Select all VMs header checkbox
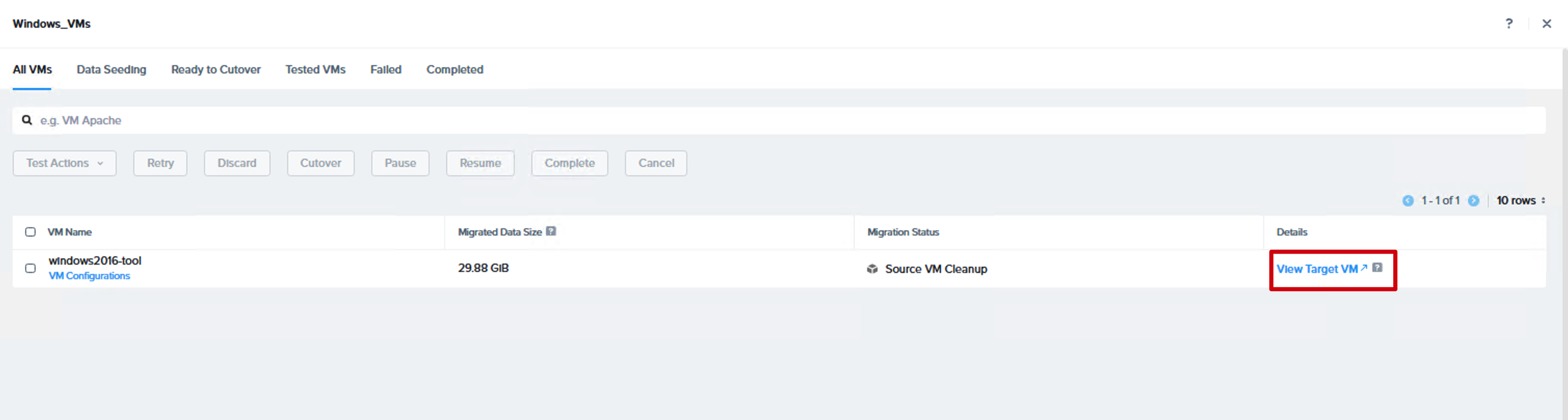Image resolution: width=1568 pixels, height=420 pixels. pos(31,232)
